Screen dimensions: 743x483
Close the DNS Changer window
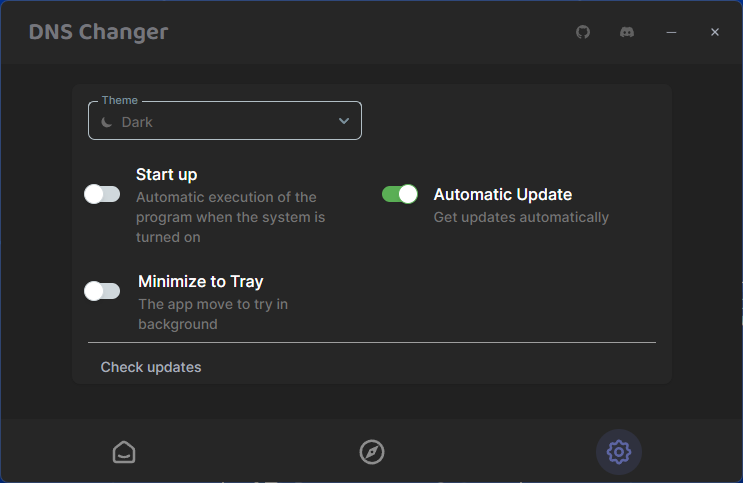point(715,32)
